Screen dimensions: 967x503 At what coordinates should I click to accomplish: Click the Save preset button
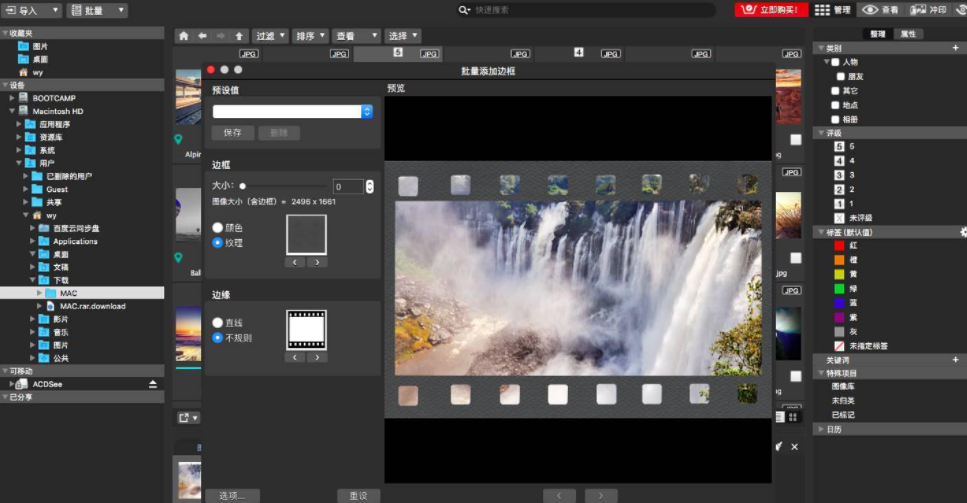[x=232, y=133]
